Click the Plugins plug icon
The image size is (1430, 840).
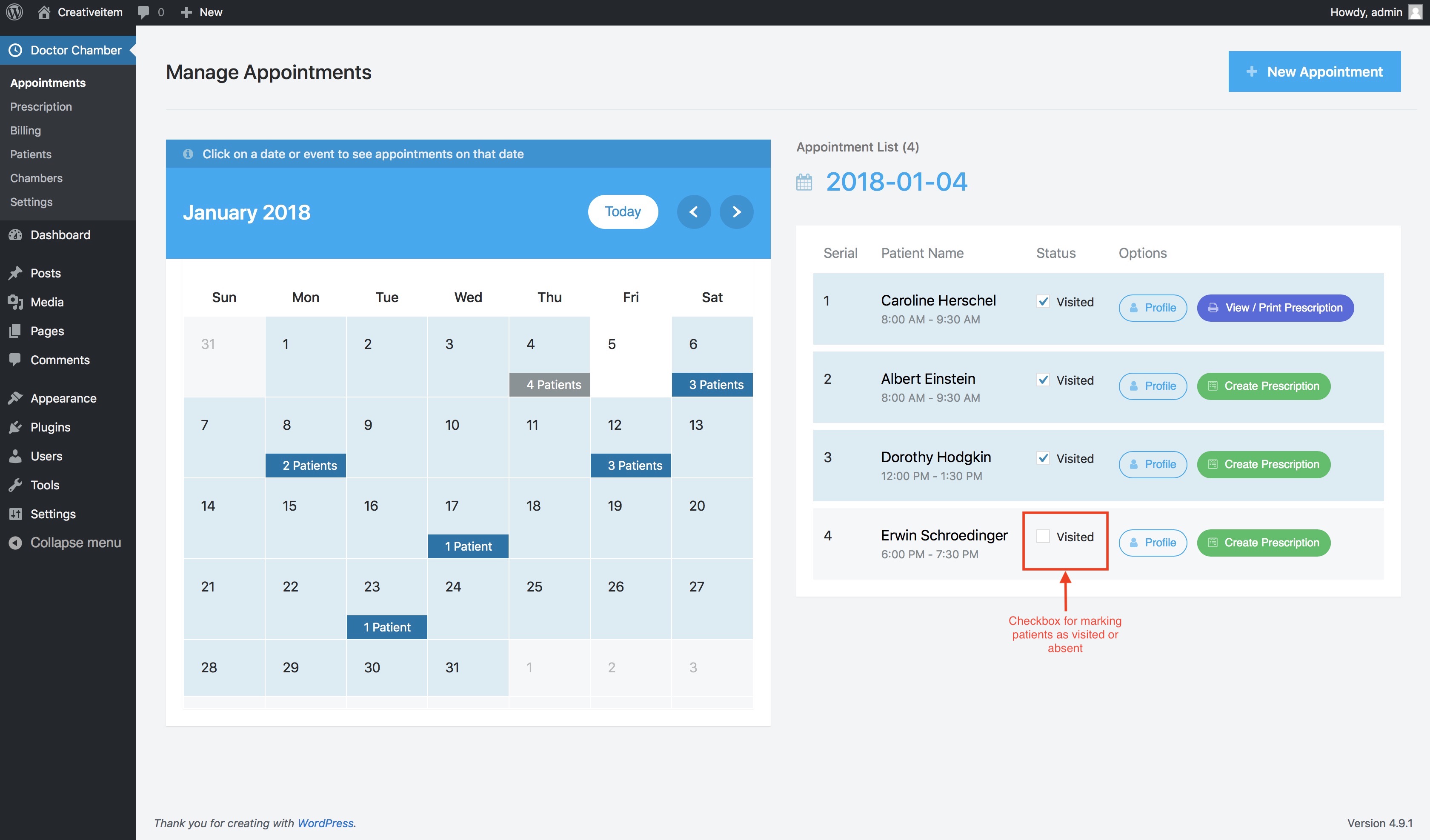click(x=15, y=427)
